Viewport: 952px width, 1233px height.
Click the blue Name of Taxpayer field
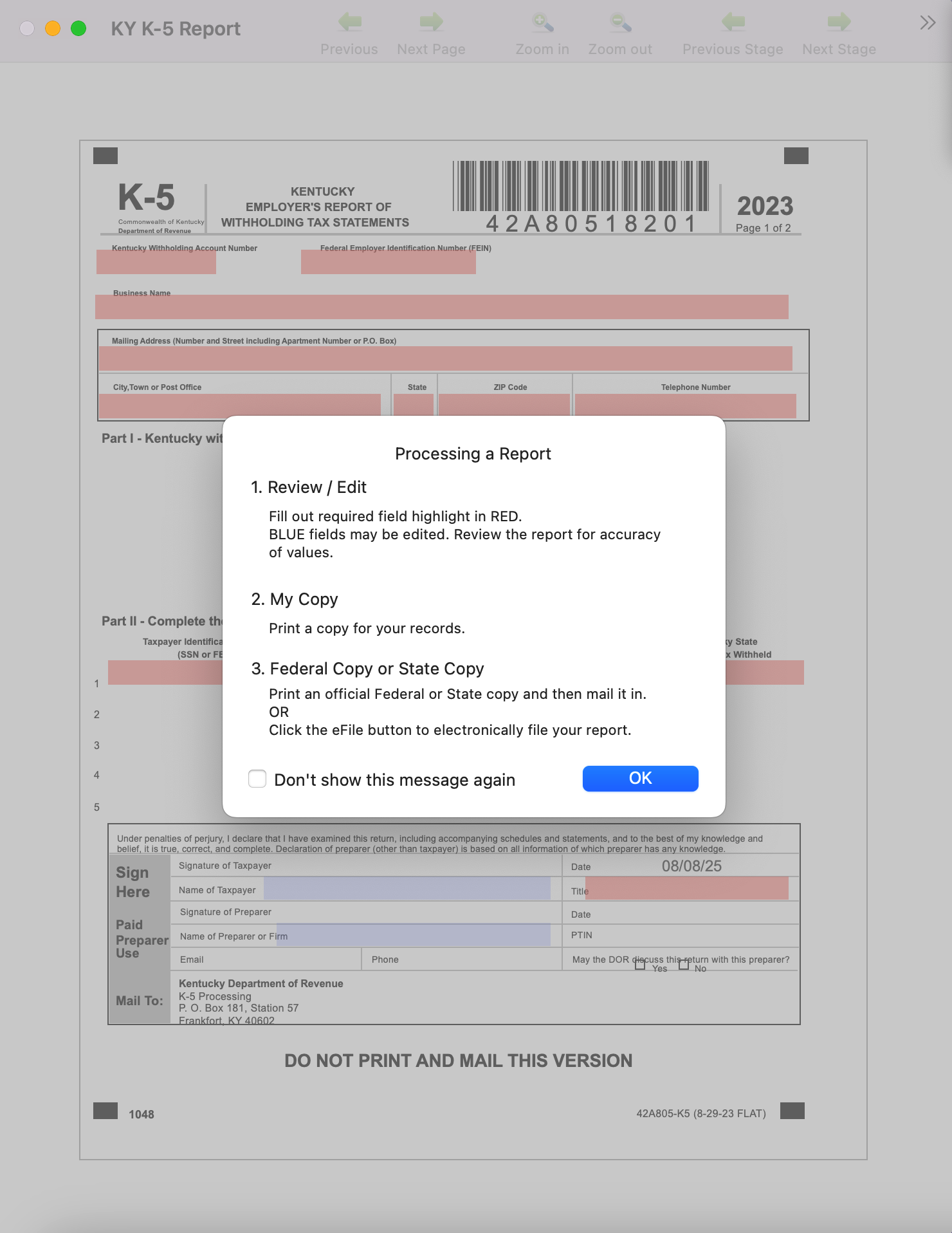pos(407,889)
